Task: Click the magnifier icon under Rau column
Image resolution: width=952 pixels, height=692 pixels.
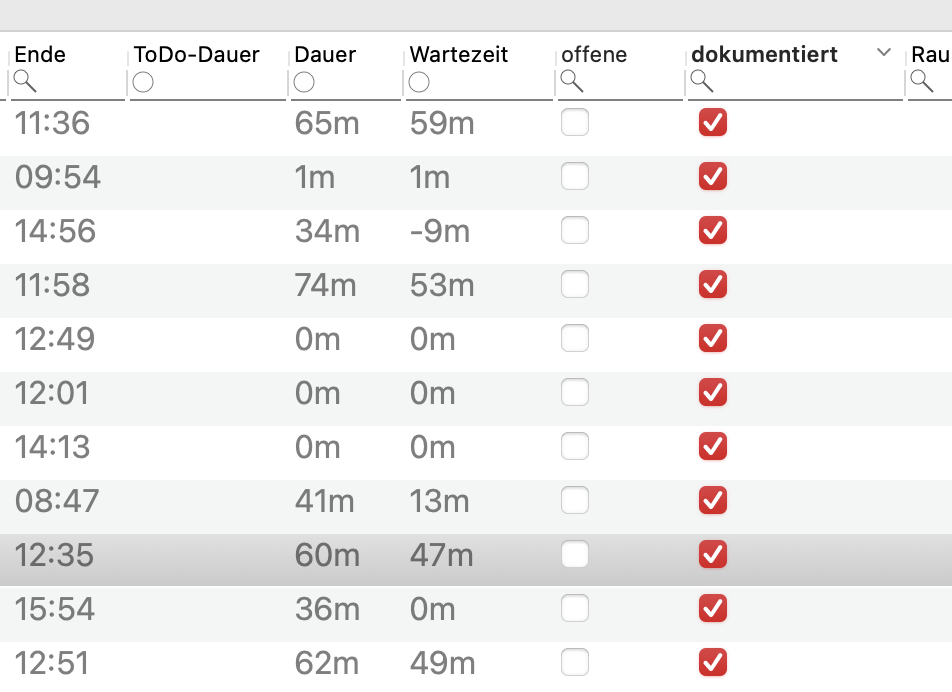Action: tap(922, 81)
